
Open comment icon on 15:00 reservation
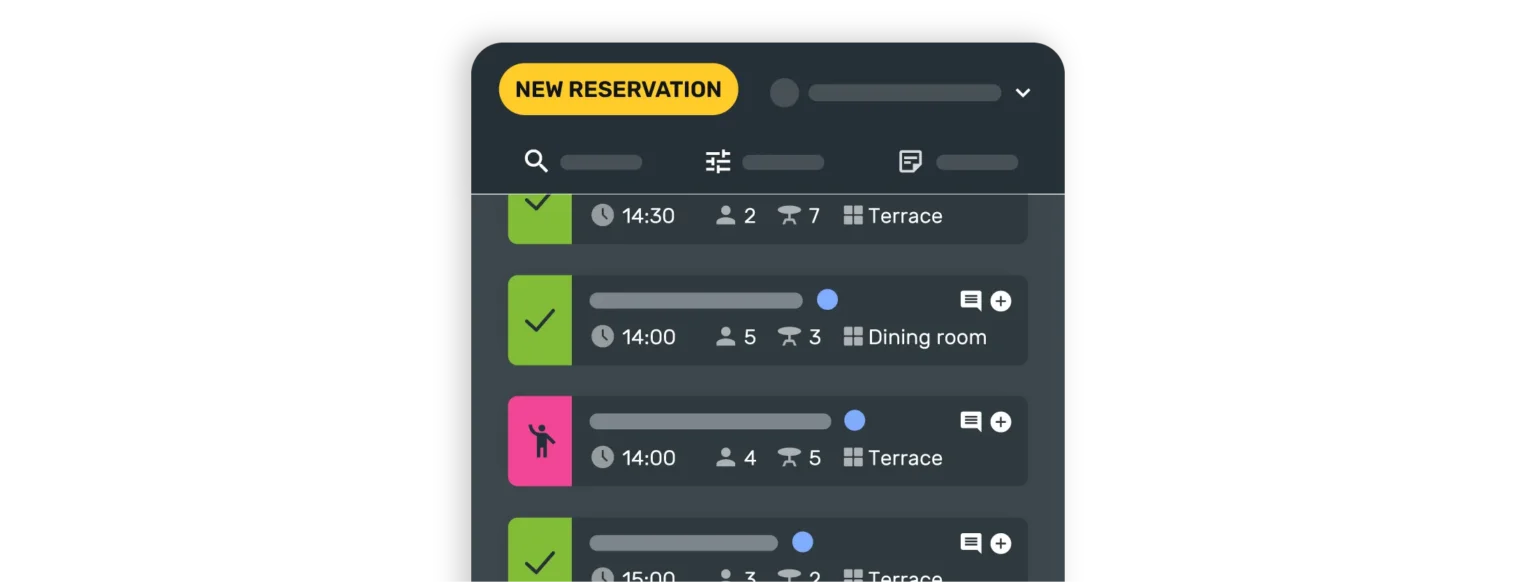(x=970, y=542)
